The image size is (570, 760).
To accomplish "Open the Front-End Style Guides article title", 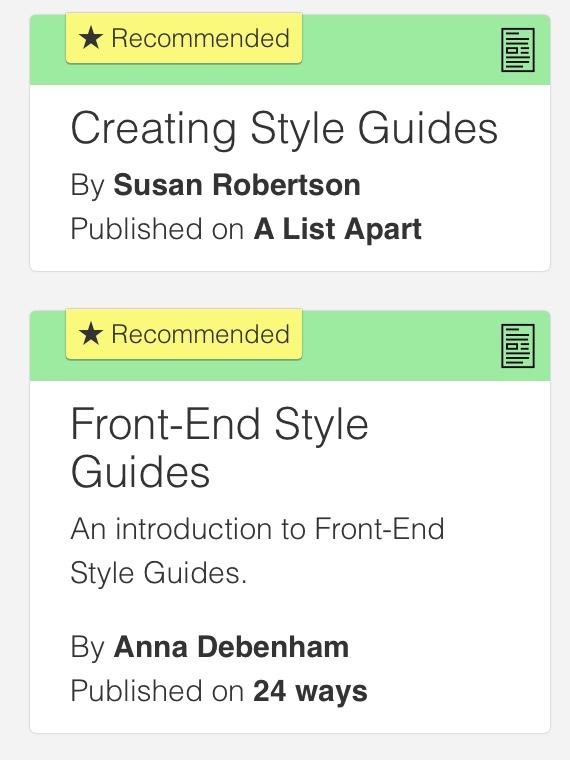I will tap(220, 448).
